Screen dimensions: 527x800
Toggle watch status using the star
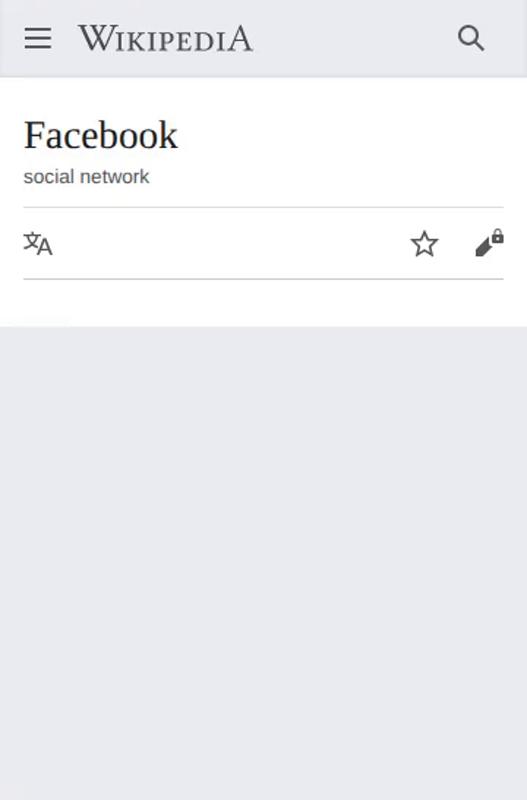click(424, 243)
